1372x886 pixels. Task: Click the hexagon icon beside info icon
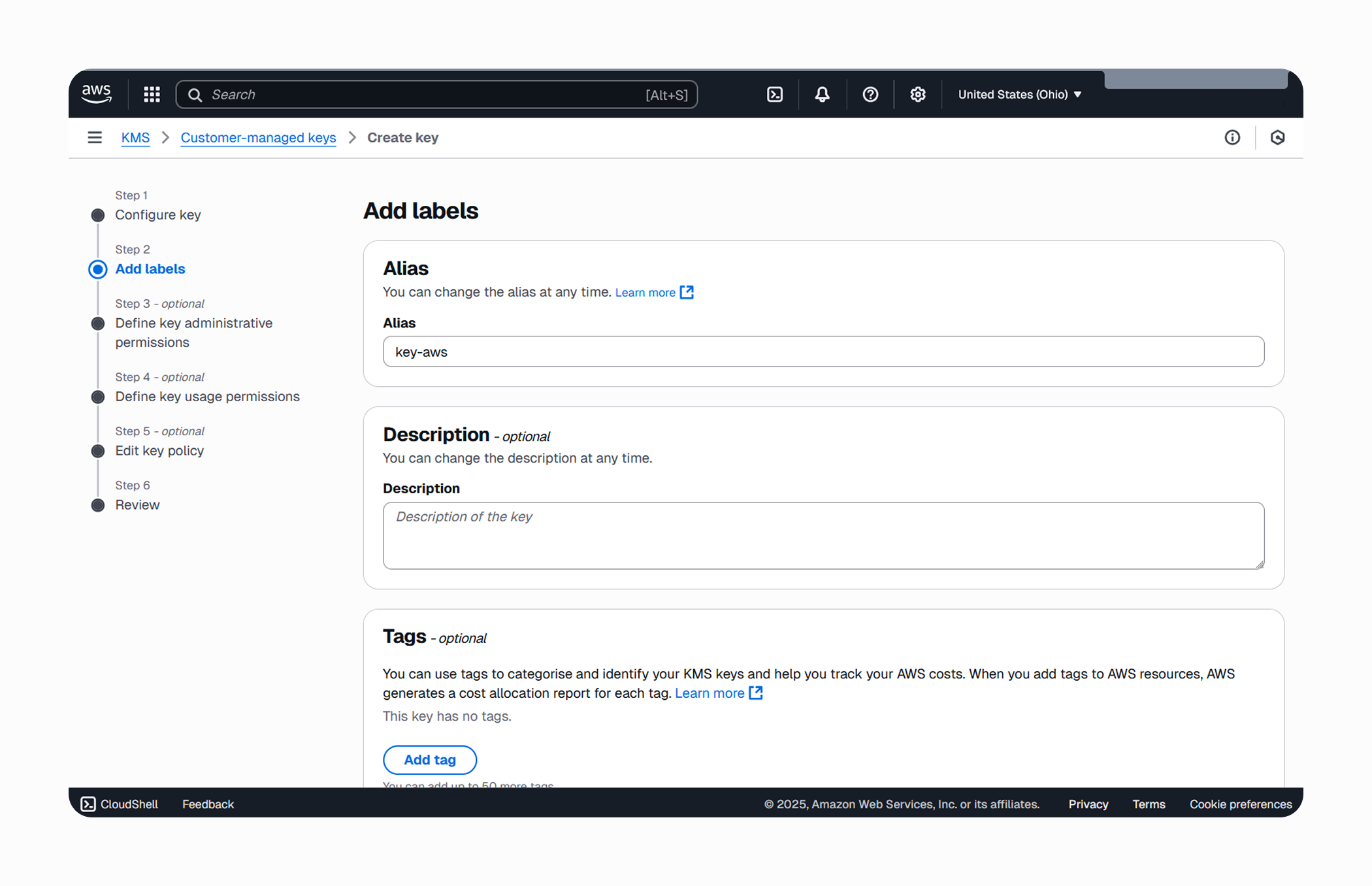(x=1277, y=137)
